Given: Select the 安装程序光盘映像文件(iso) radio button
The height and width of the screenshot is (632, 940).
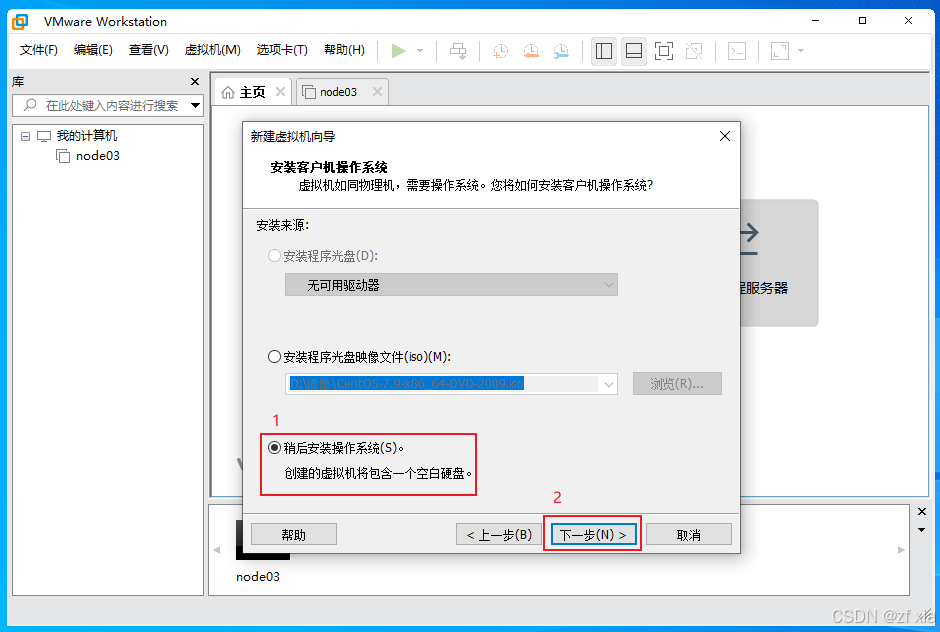Looking at the screenshot, I should point(274,357).
